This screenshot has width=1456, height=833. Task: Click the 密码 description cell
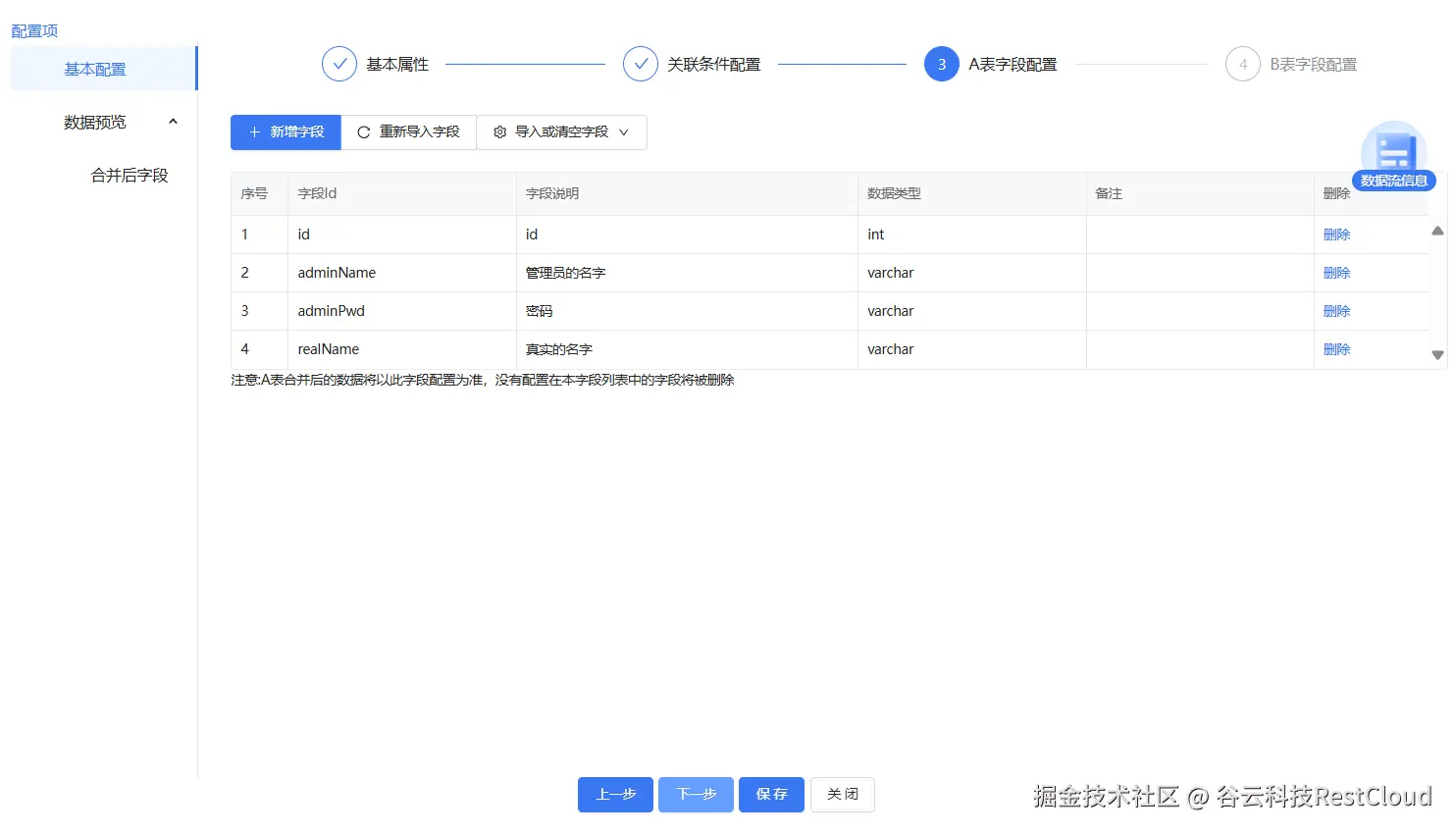point(687,311)
